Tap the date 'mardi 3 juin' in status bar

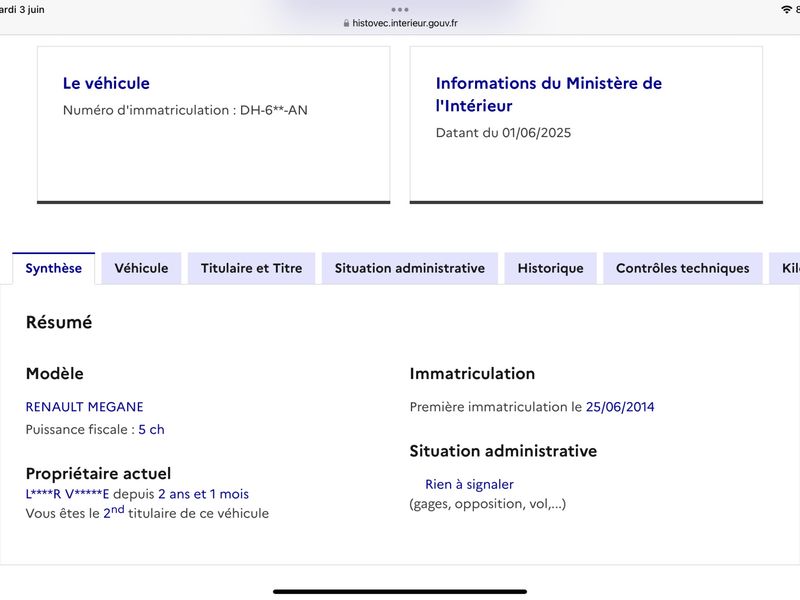tap(22, 9)
